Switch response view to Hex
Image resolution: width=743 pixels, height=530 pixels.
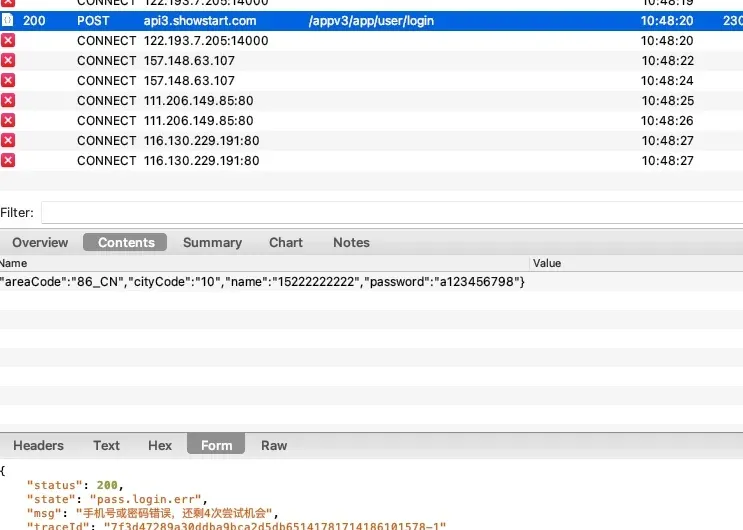point(160,445)
